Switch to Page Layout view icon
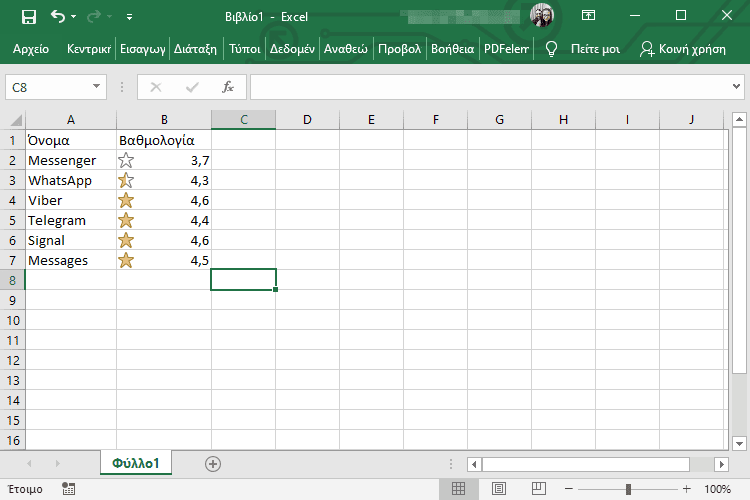750x500 pixels. 498,489
